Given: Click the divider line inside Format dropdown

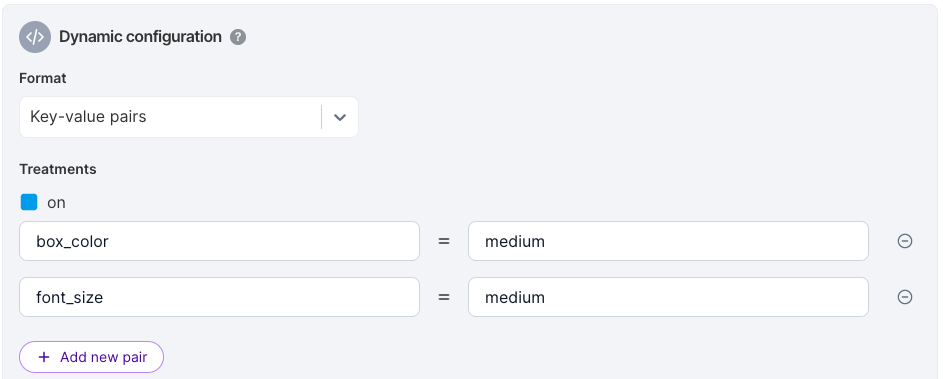Looking at the screenshot, I should 321,117.
